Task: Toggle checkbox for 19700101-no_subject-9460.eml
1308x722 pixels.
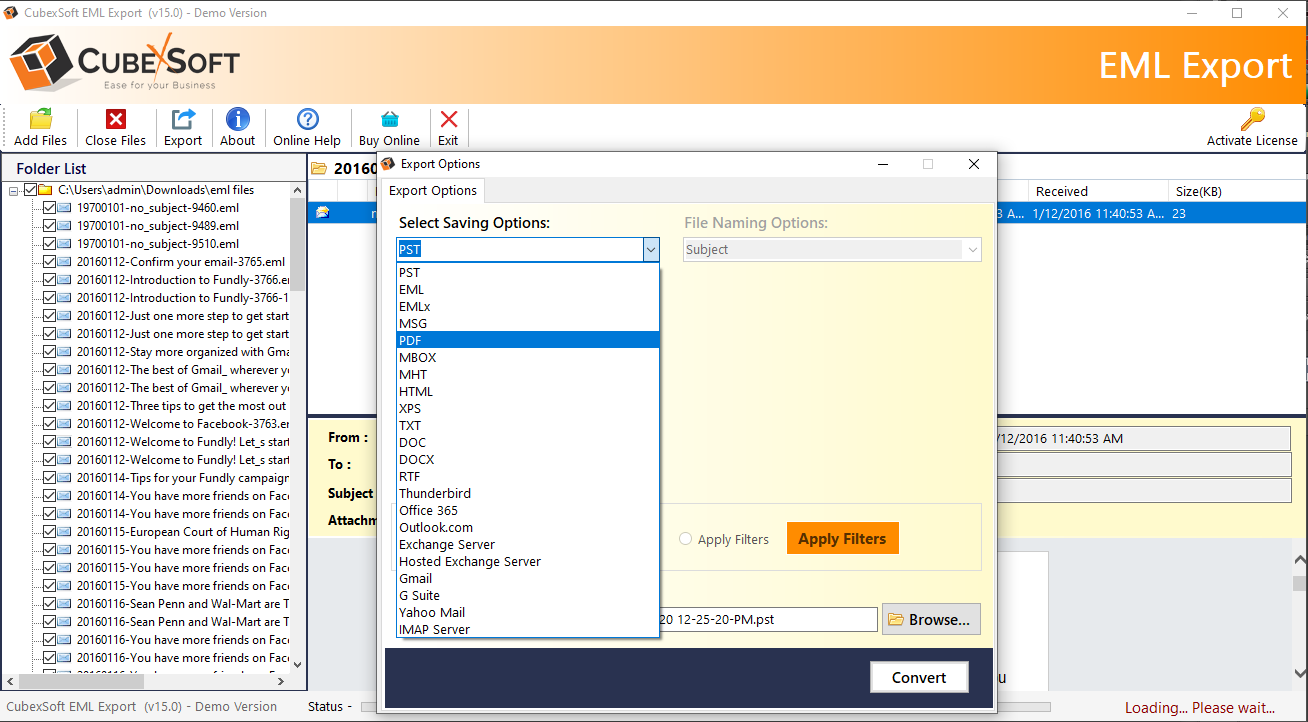Action: (49, 208)
